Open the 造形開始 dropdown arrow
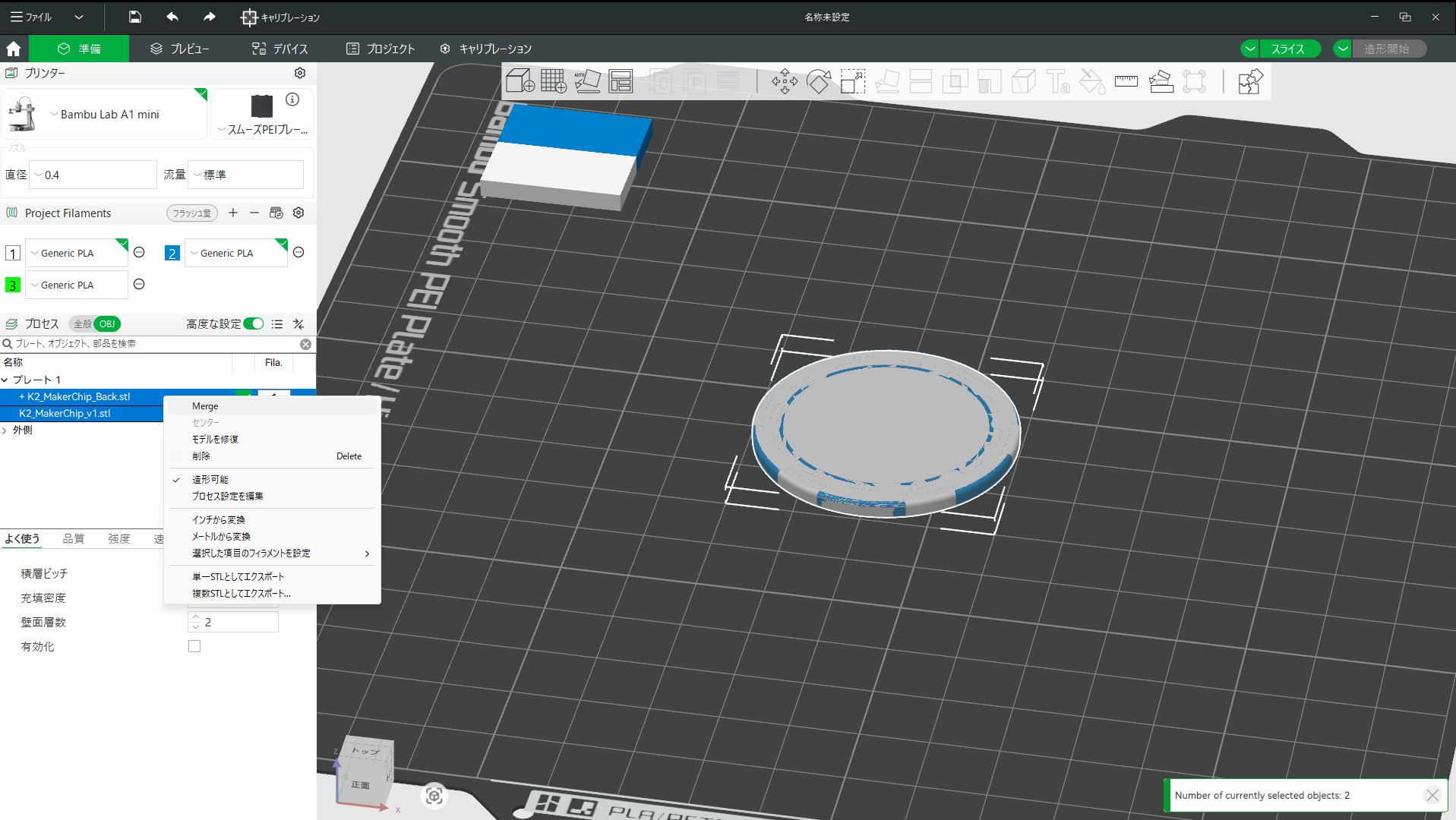Viewport: 1456px width, 820px height. [x=1343, y=49]
